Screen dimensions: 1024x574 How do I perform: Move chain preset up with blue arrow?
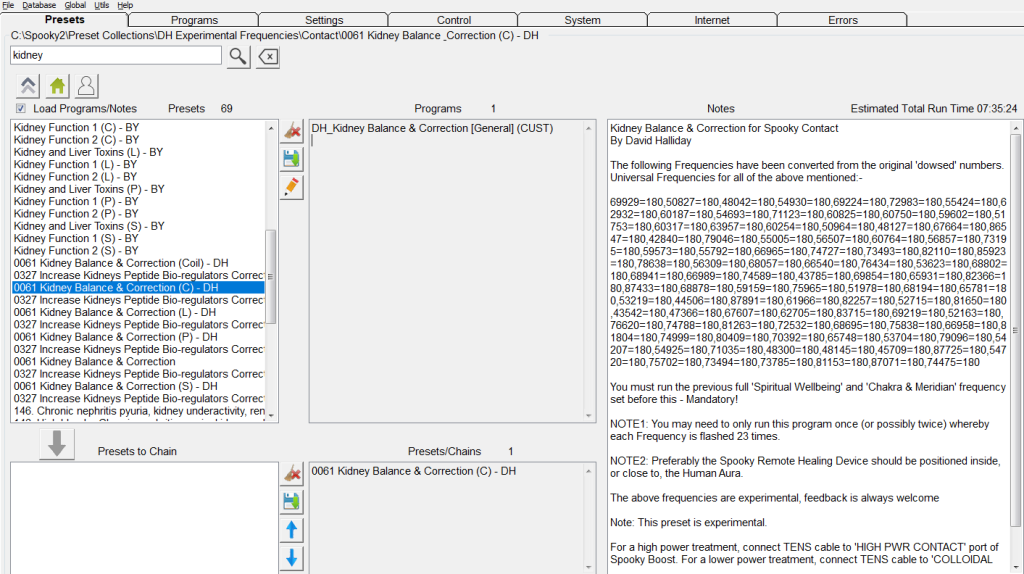[292, 530]
